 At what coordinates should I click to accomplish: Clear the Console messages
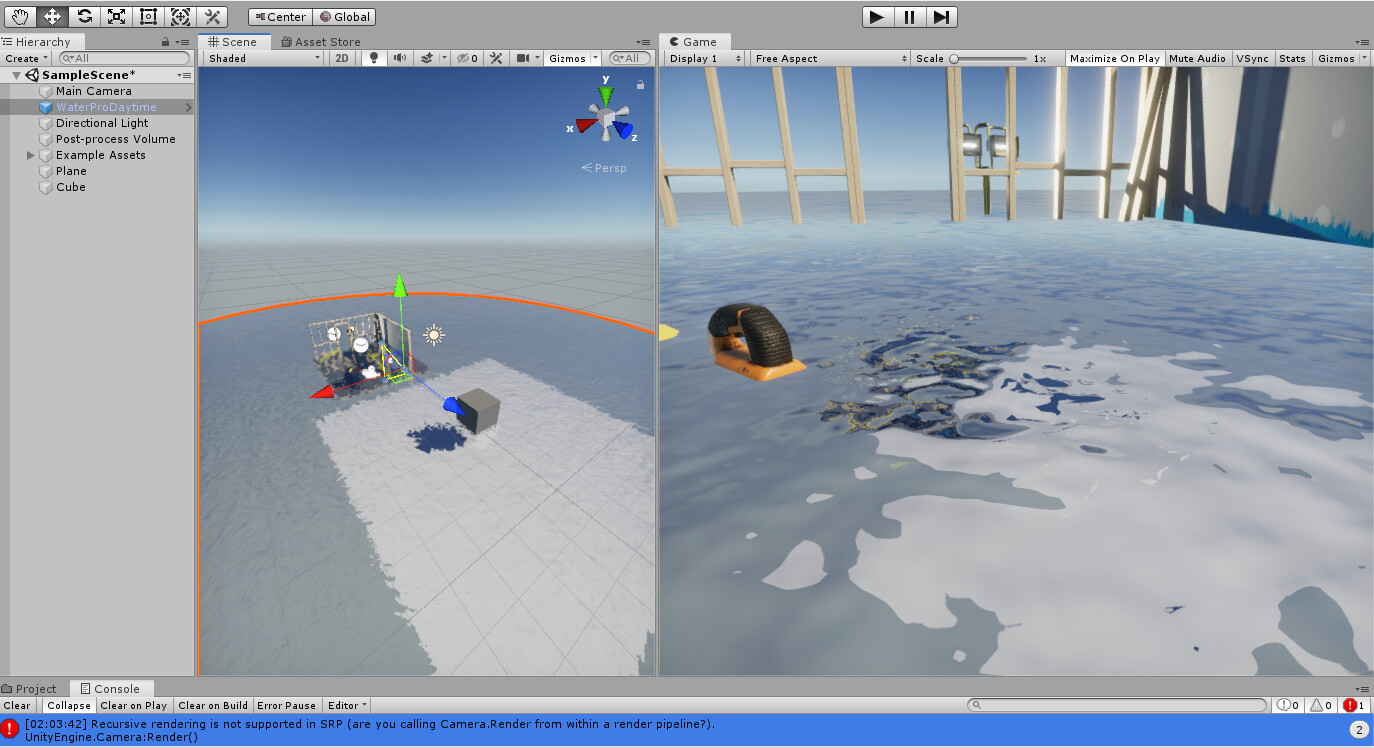pos(17,705)
